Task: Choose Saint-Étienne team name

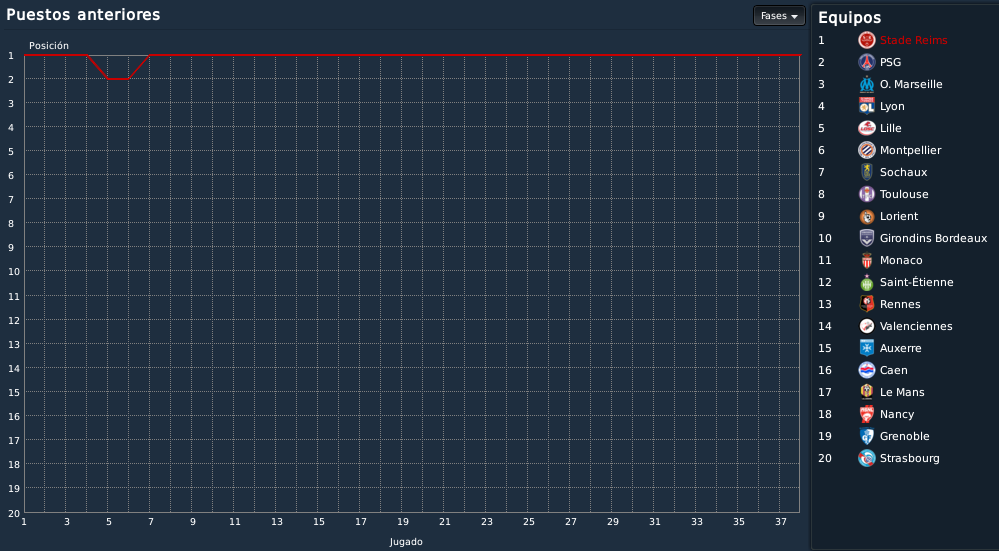Action: tap(917, 282)
